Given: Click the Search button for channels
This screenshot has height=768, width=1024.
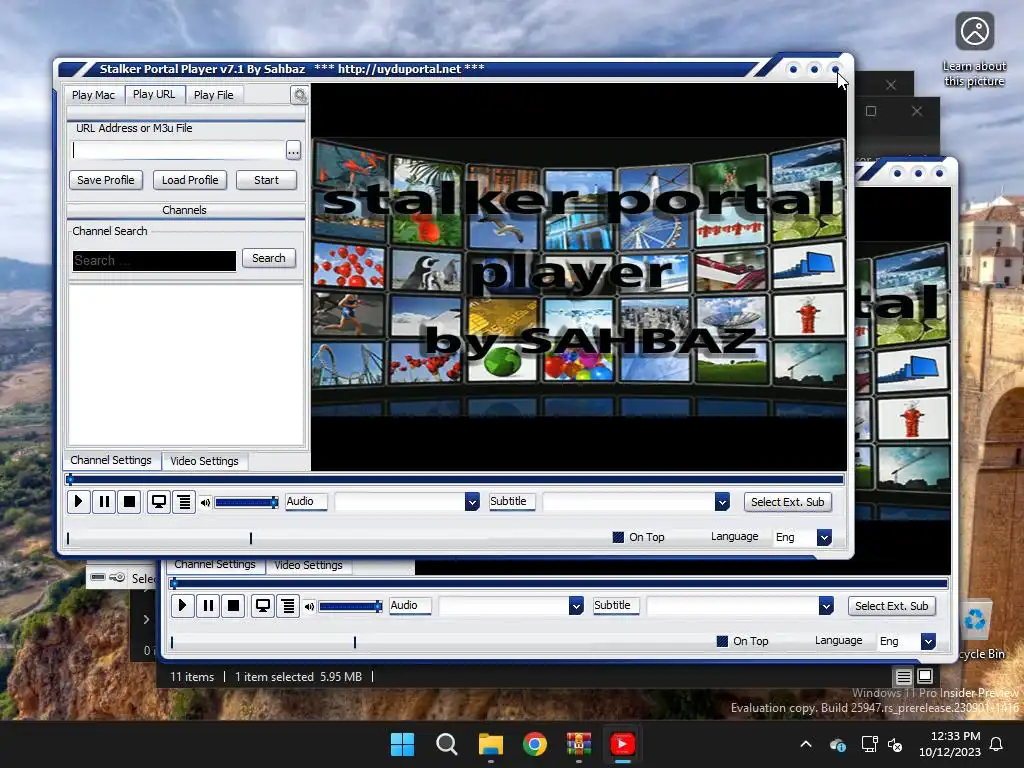Looking at the screenshot, I should (x=268, y=258).
